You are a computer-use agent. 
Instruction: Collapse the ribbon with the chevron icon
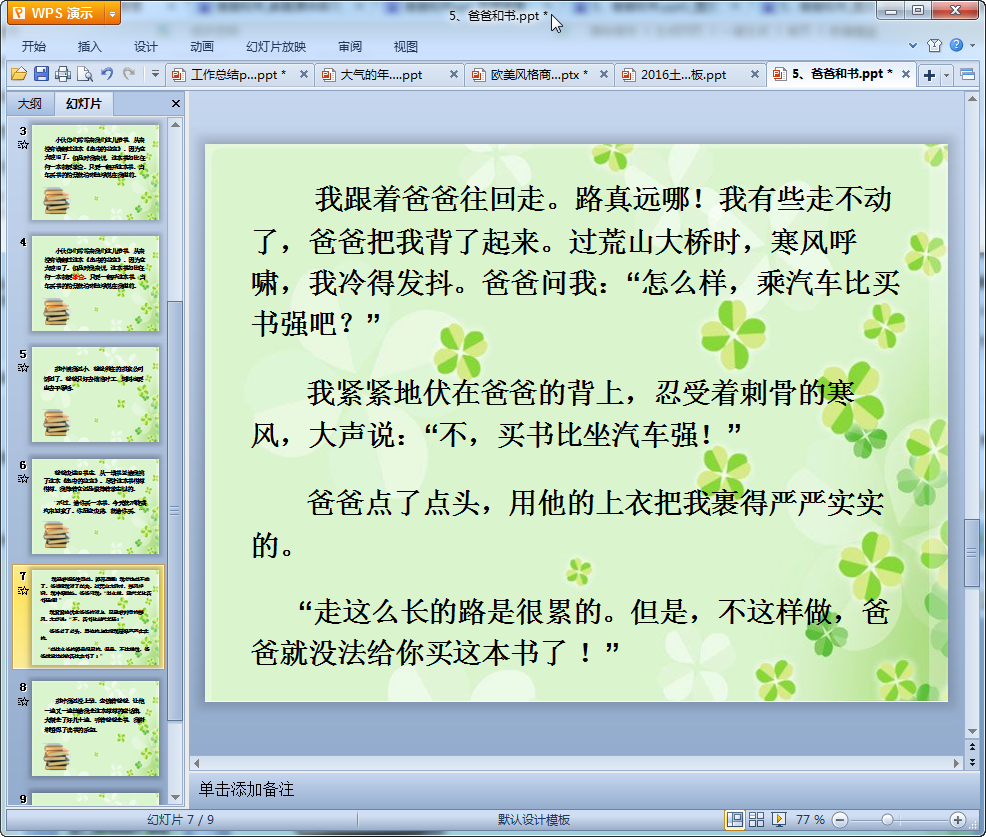913,45
